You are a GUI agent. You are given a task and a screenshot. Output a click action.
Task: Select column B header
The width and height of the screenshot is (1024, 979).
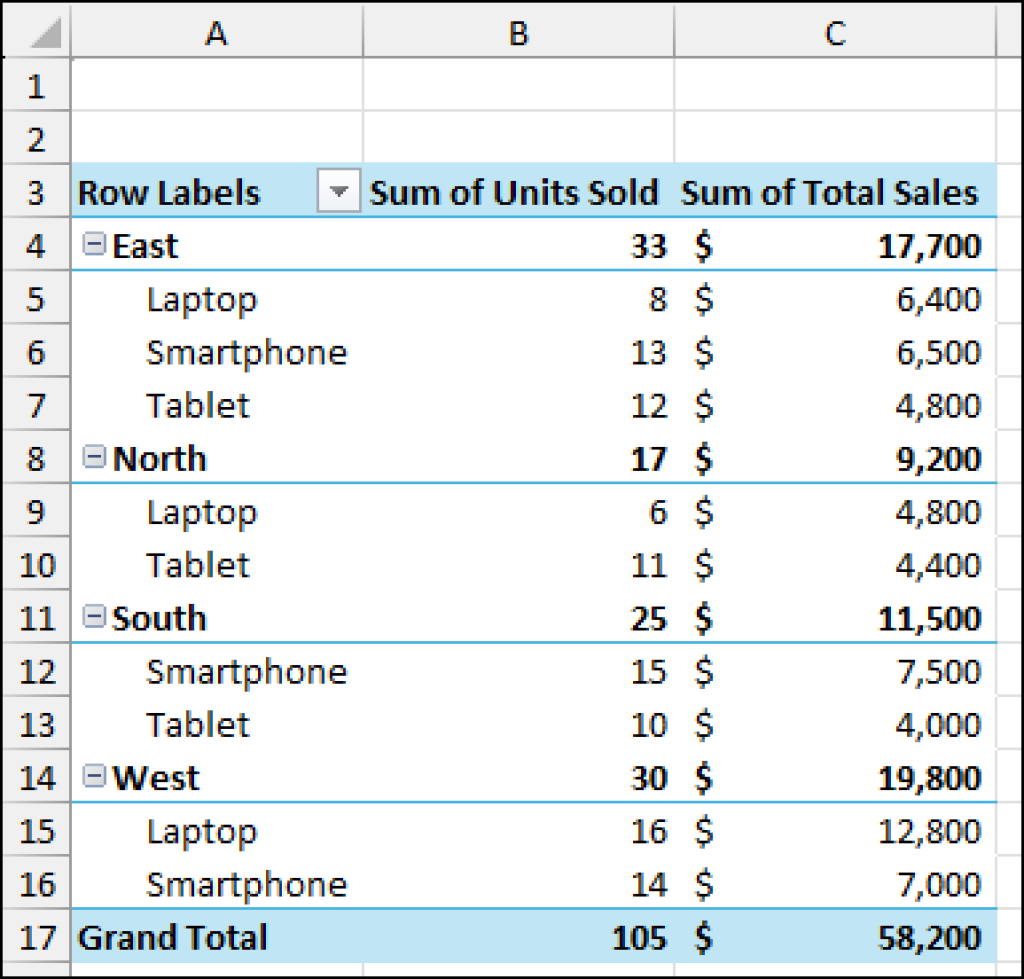pos(517,33)
